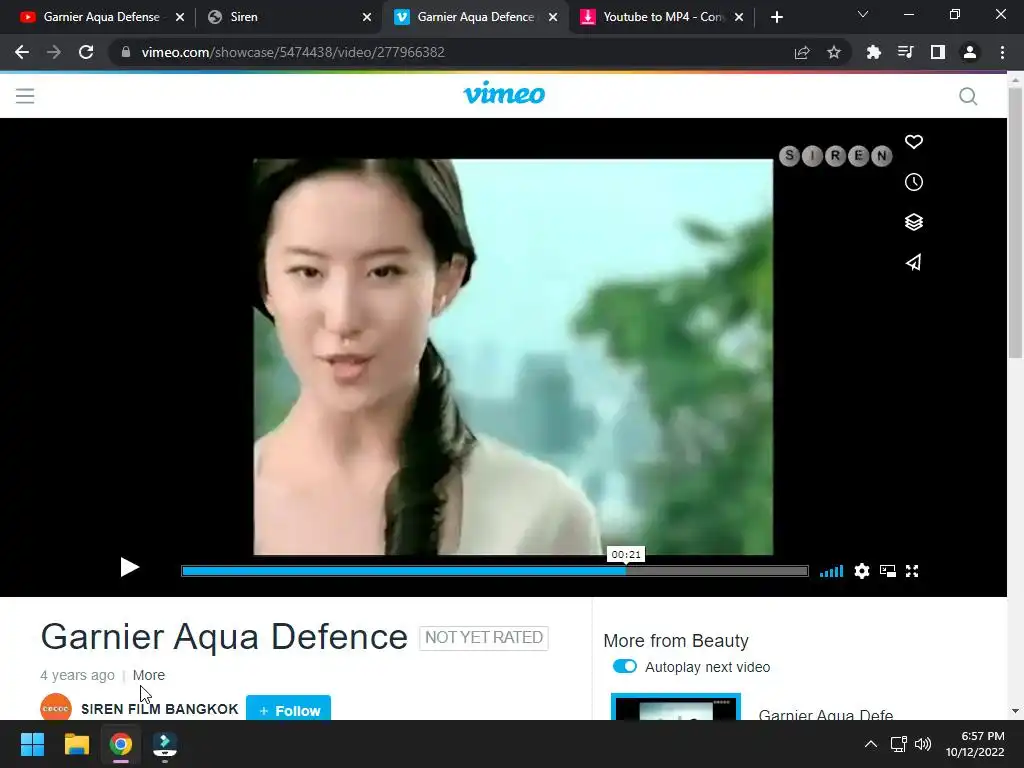Close the Siren tab
The image size is (1024, 768).
pos(367,18)
